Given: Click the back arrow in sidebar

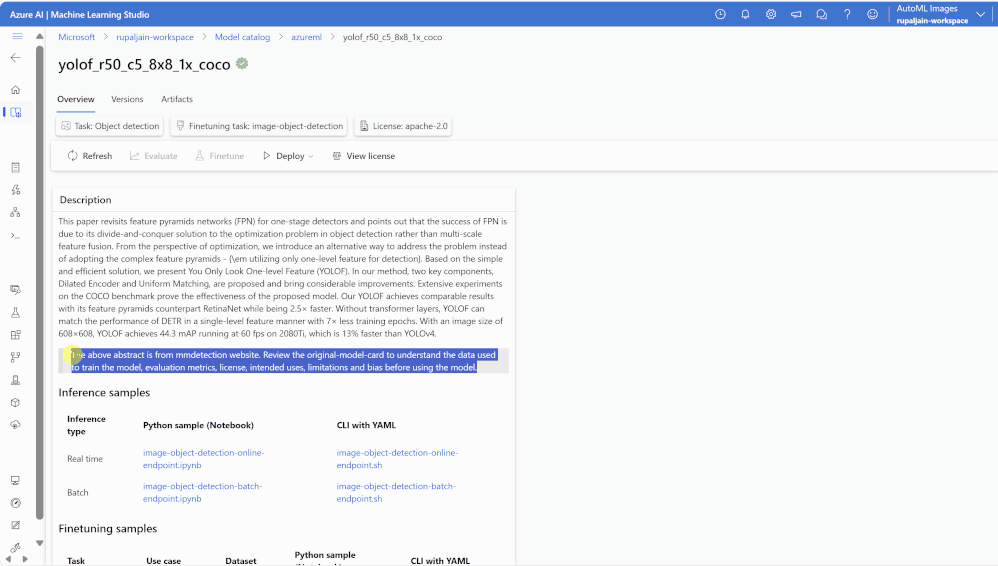Looking at the screenshot, I should [x=16, y=58].
